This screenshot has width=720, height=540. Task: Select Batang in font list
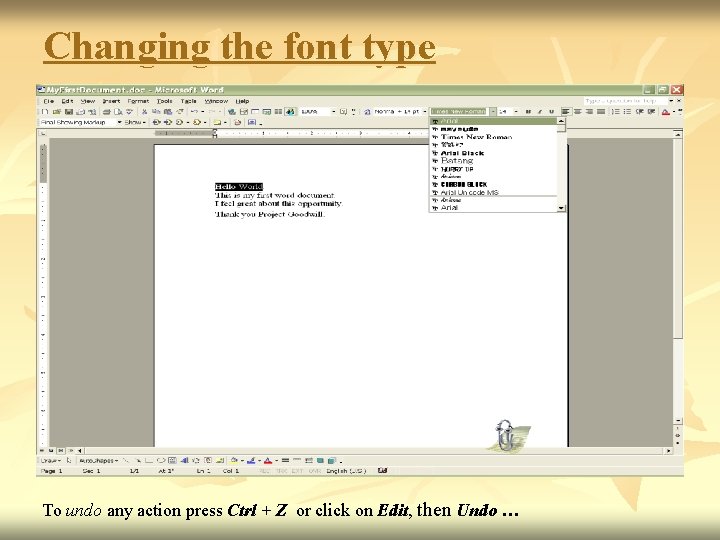tap(493, 161)
